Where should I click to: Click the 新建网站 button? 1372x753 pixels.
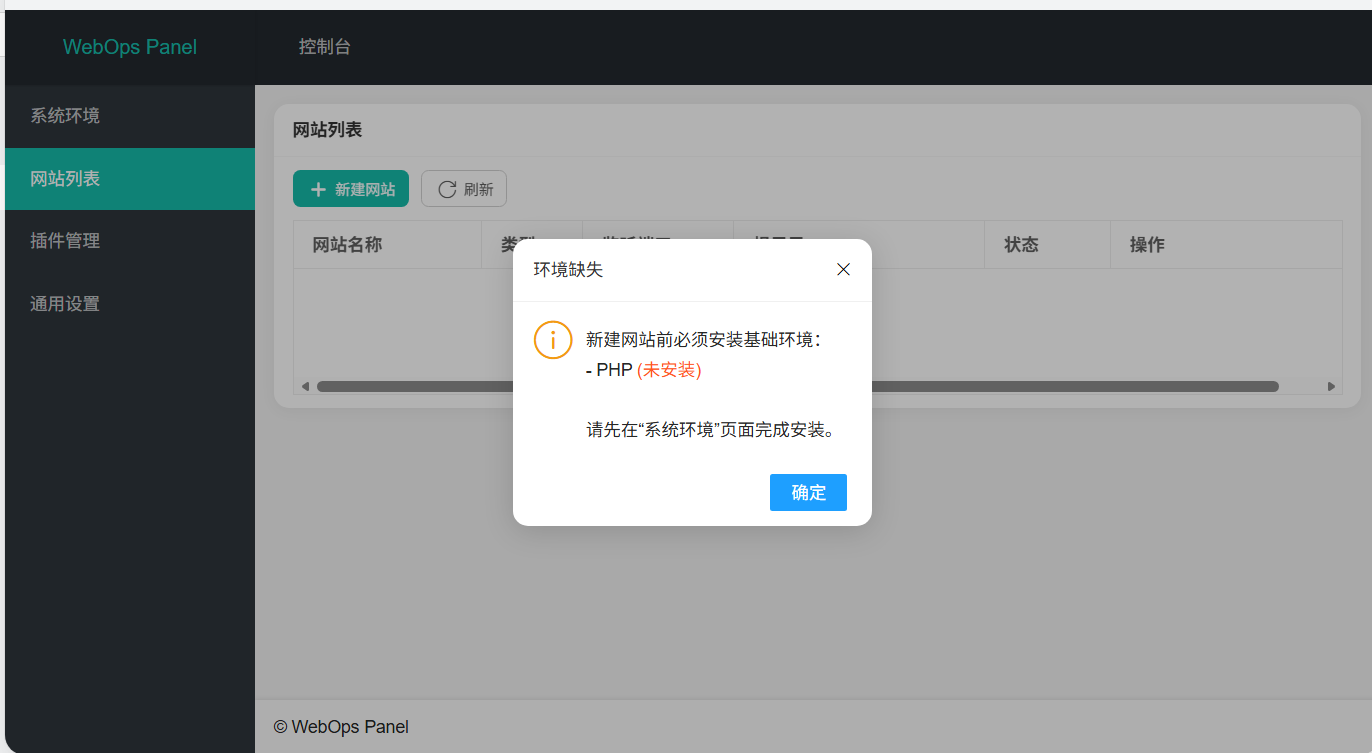[x=351, y=189]
